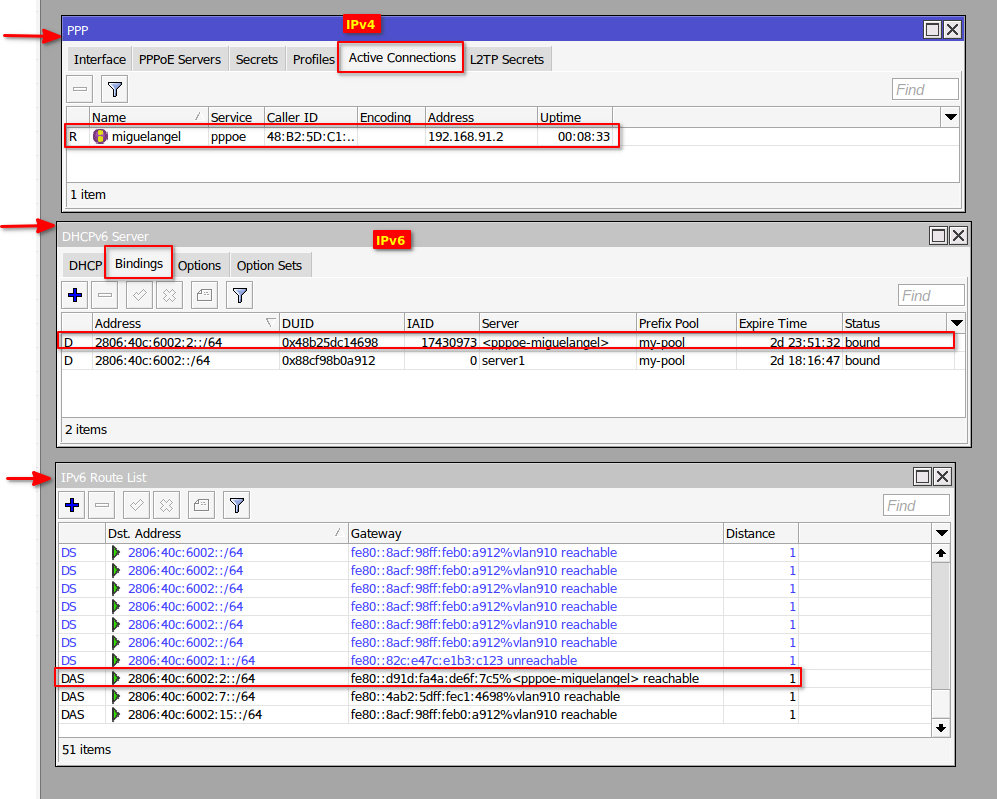Open the Options tab
Screen dimensions: 997x799
point(199,265)
